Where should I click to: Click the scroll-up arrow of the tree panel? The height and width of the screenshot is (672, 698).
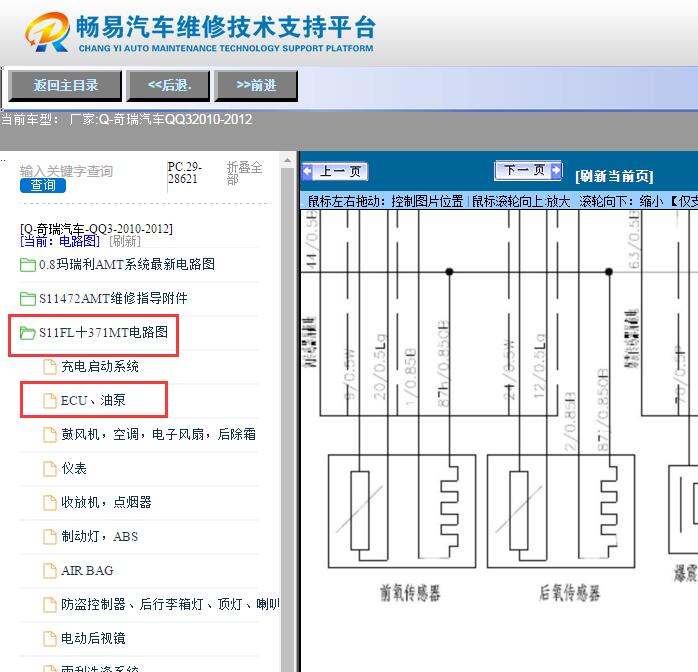tap(287, 160)
